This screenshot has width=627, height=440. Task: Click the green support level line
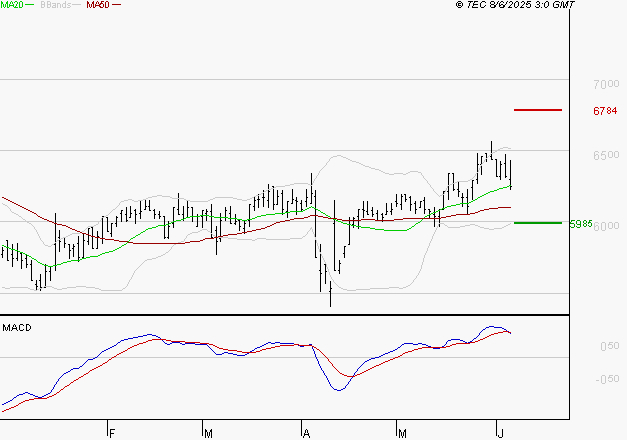pyautogui.click(x=538, y=223)
